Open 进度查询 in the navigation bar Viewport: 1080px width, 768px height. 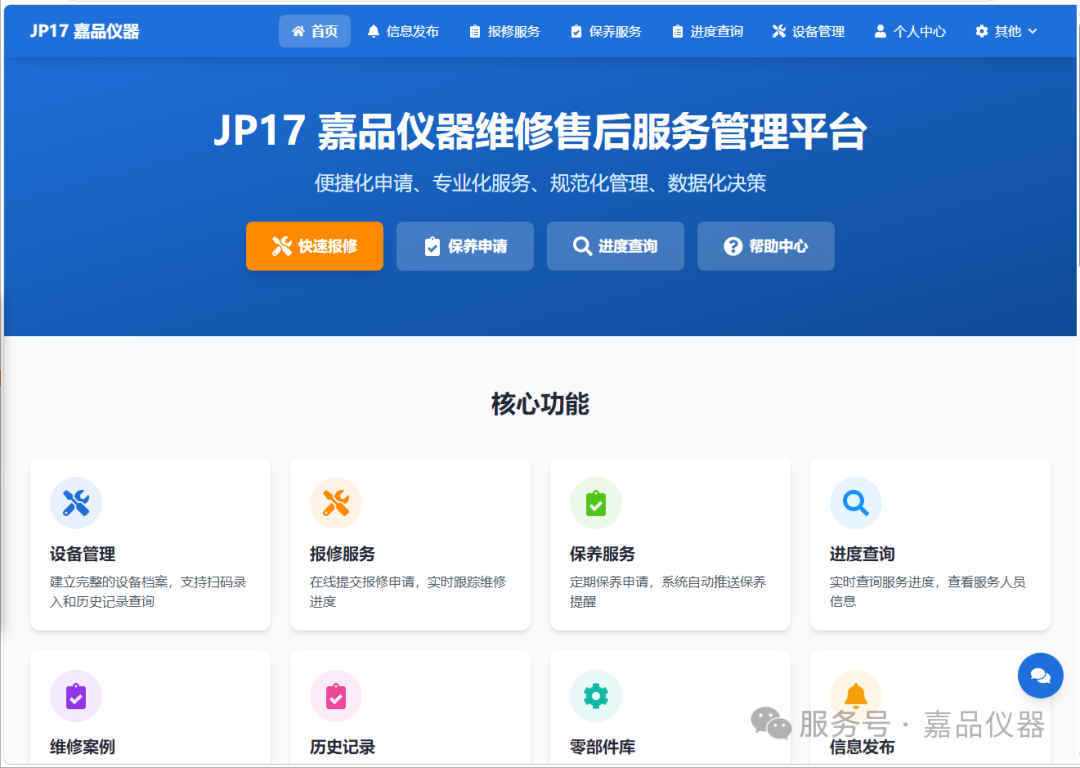(x=707, y=31)
